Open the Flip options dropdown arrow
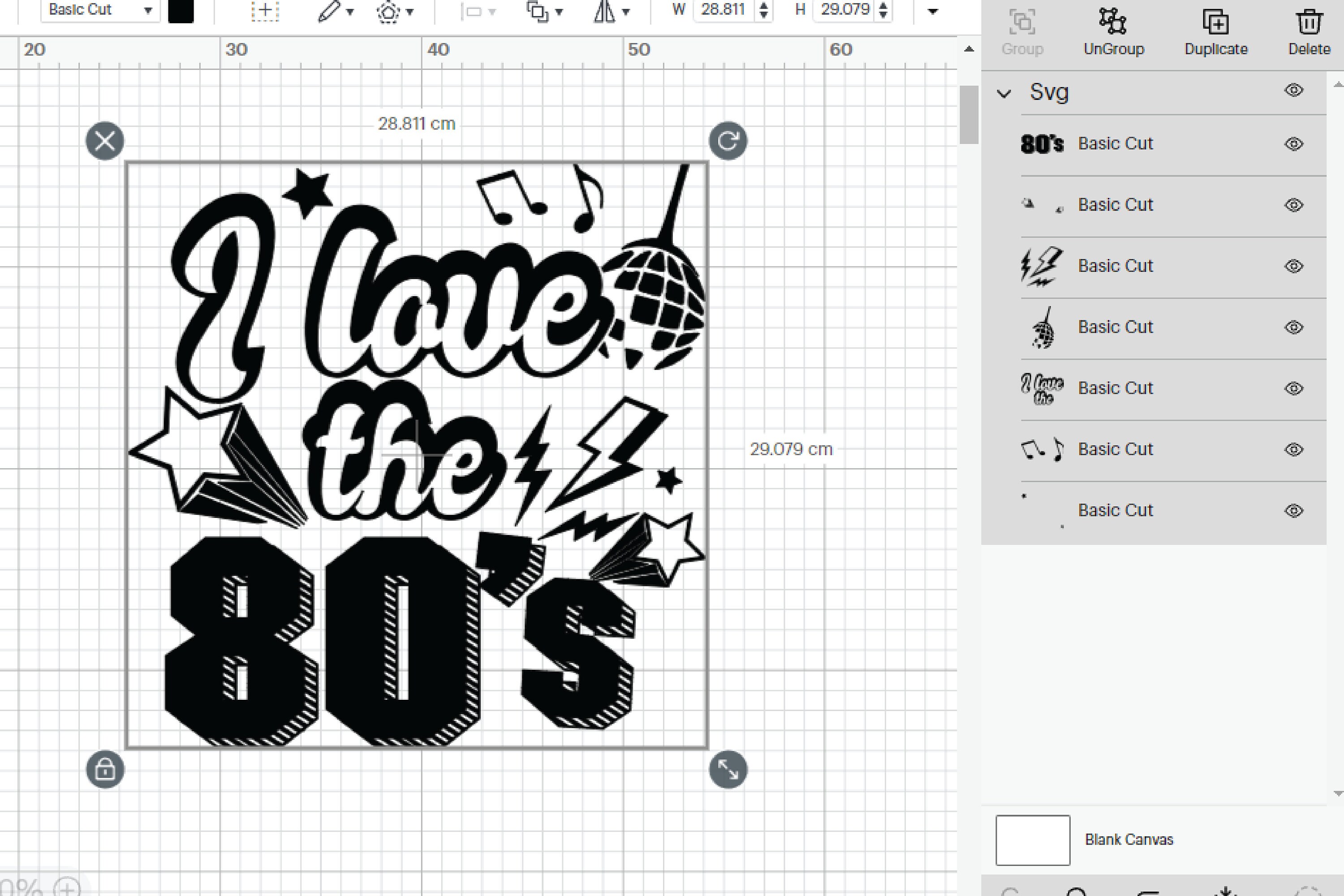Image resolution: width=1344 pixels, height=896 pixels. [627, 12]
